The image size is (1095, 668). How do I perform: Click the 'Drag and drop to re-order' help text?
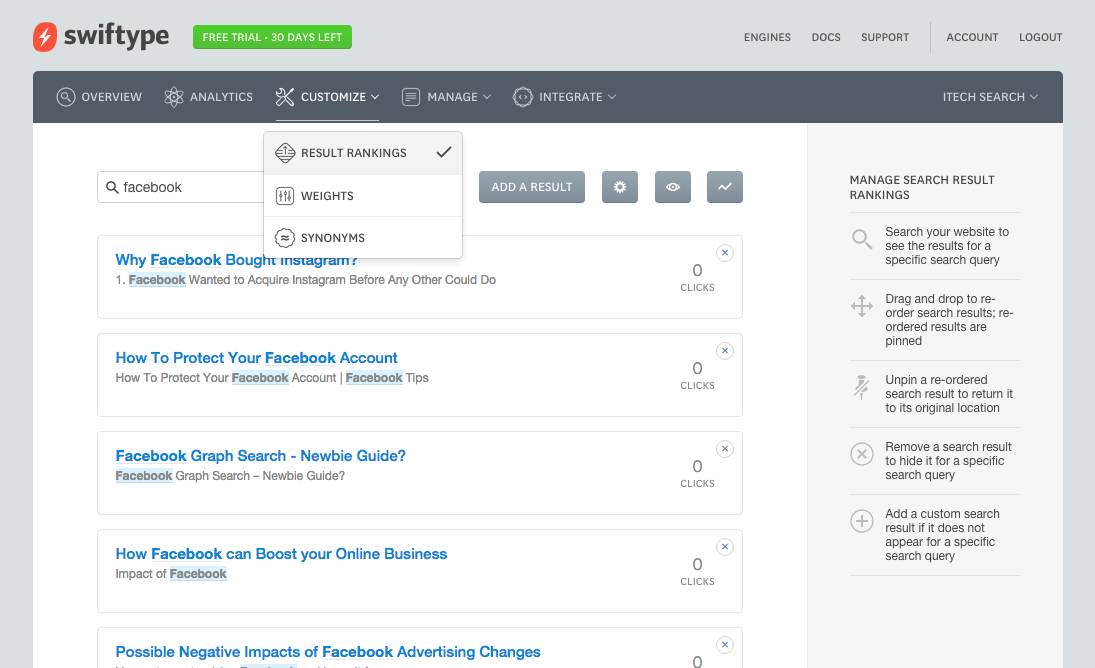(949, 320)
